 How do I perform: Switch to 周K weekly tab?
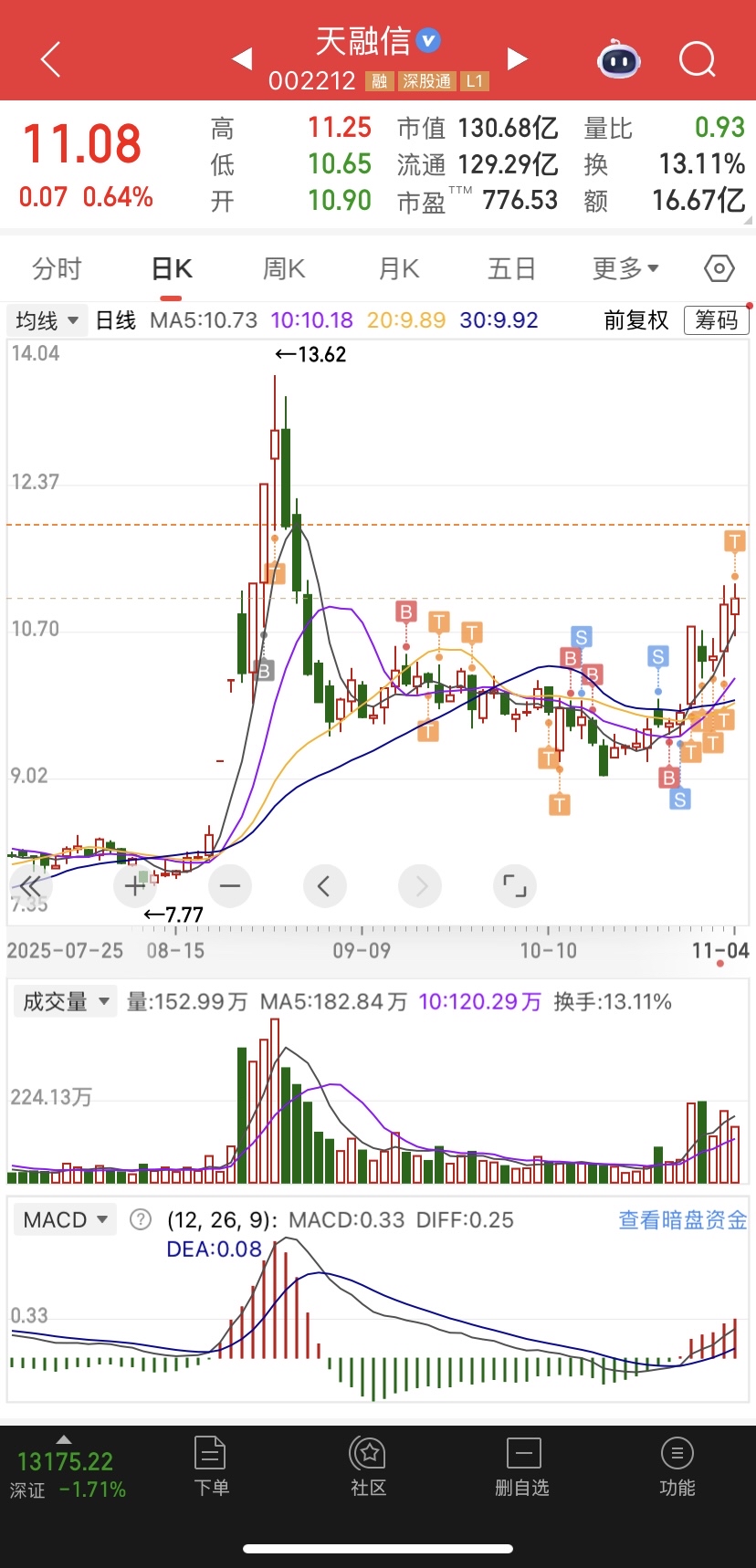pyautogui.click(x=284, y=268)
